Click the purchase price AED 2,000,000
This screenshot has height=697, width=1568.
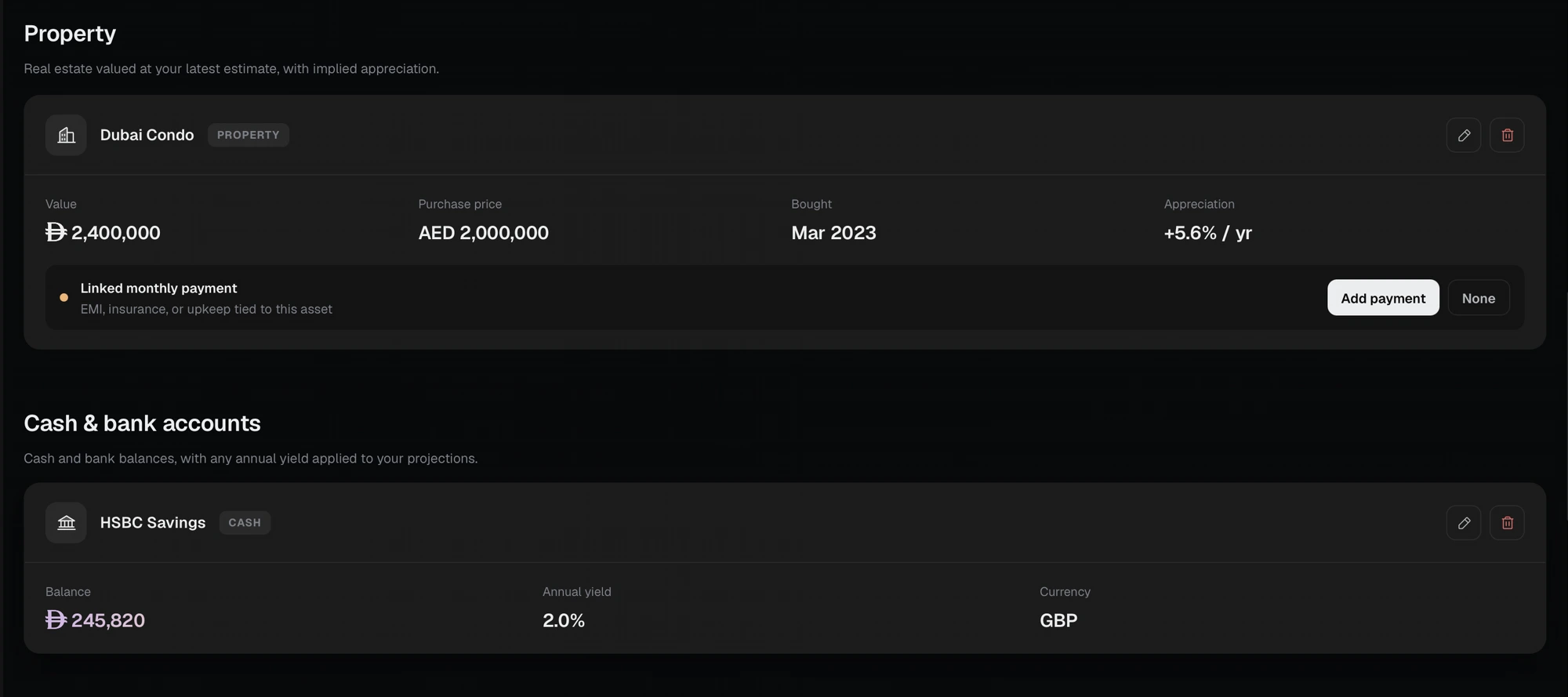pos(484,233)
